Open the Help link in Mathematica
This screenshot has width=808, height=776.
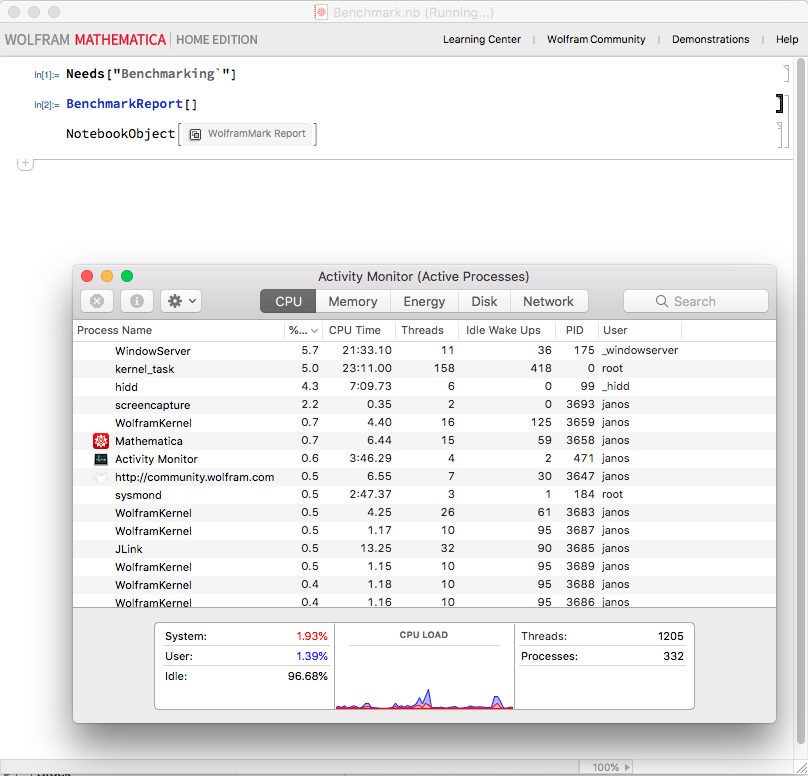point(787,39)
